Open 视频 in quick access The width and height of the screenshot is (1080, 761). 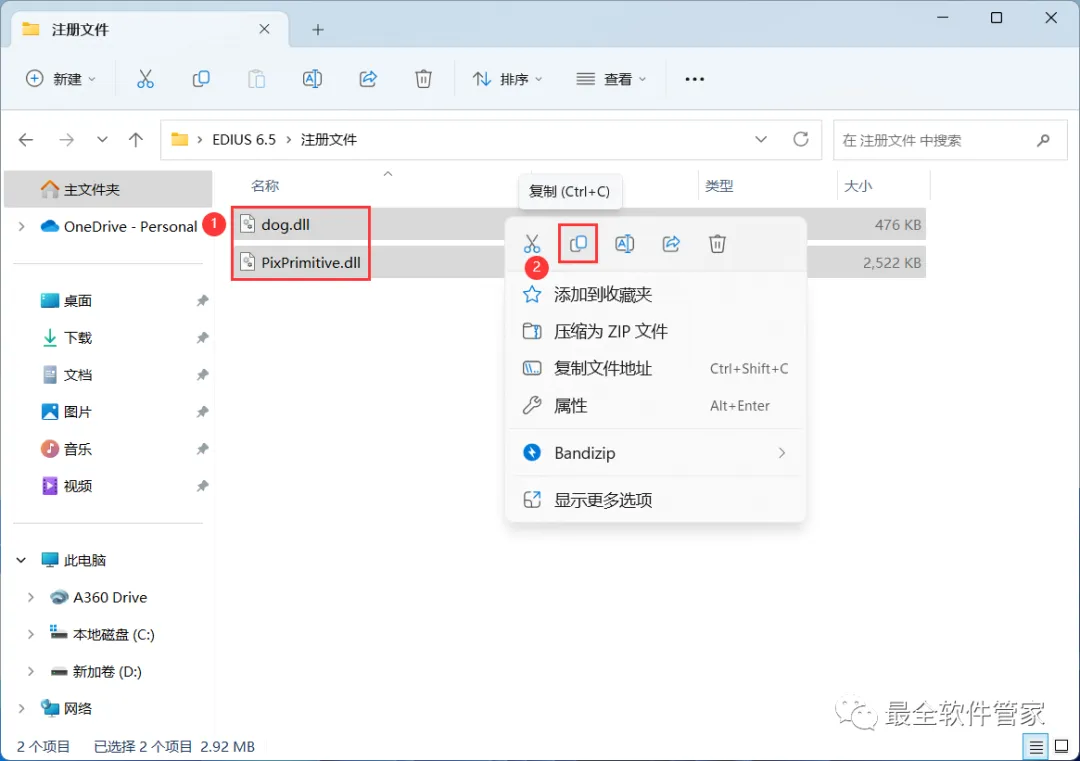[77, 486]
